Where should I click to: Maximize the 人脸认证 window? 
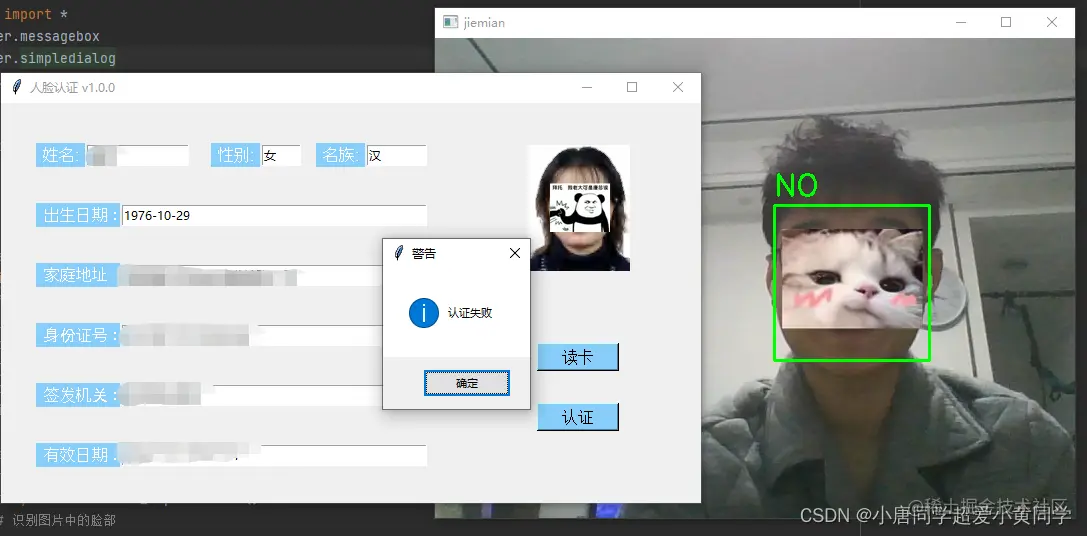pos(632,87)
